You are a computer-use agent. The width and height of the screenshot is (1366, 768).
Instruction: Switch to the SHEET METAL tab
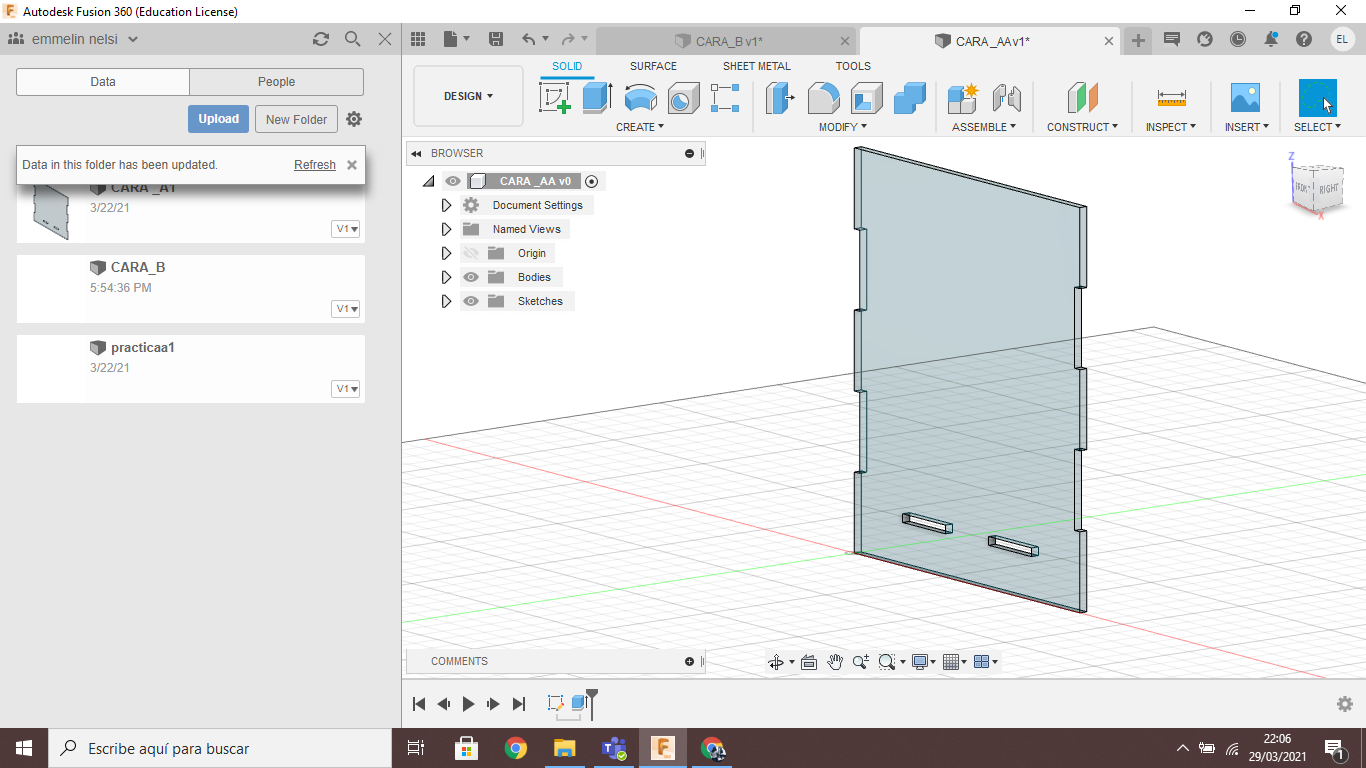tap(756, 66)
